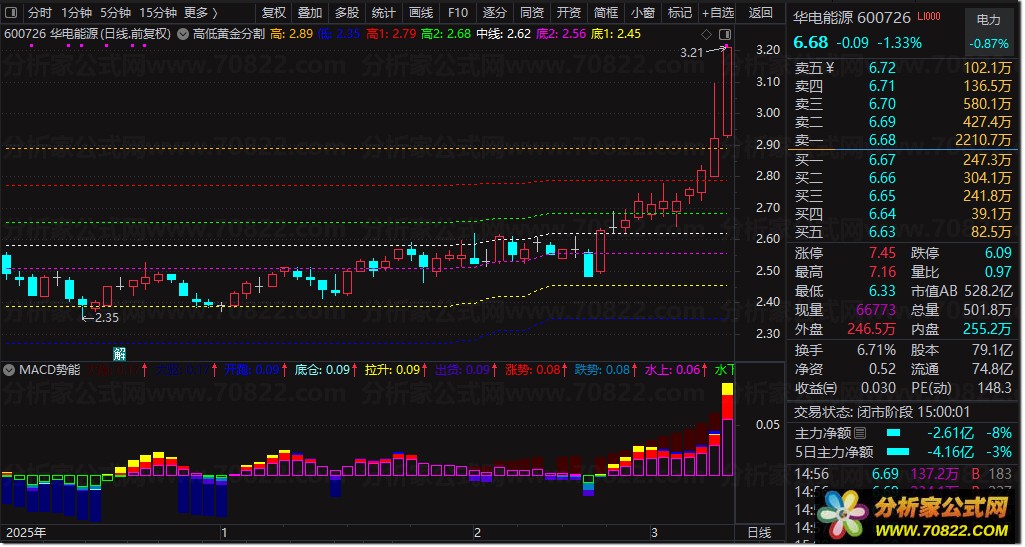This screenshot has width=1025, height=547.
Task: Click the 日线 period label at bottom-right
Action: [x=759, y=533]
